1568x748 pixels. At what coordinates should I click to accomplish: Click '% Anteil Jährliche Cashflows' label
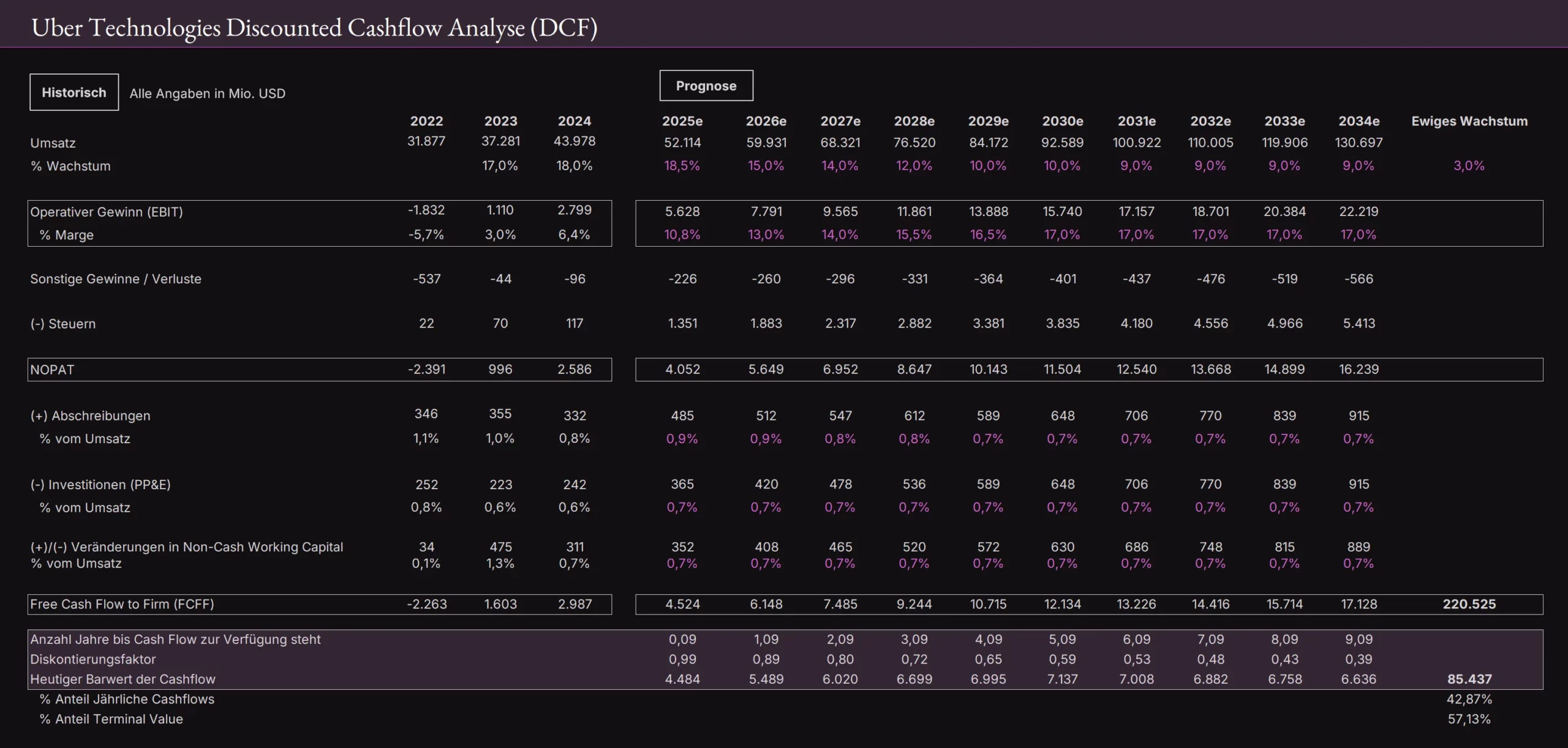pos(127,700)
